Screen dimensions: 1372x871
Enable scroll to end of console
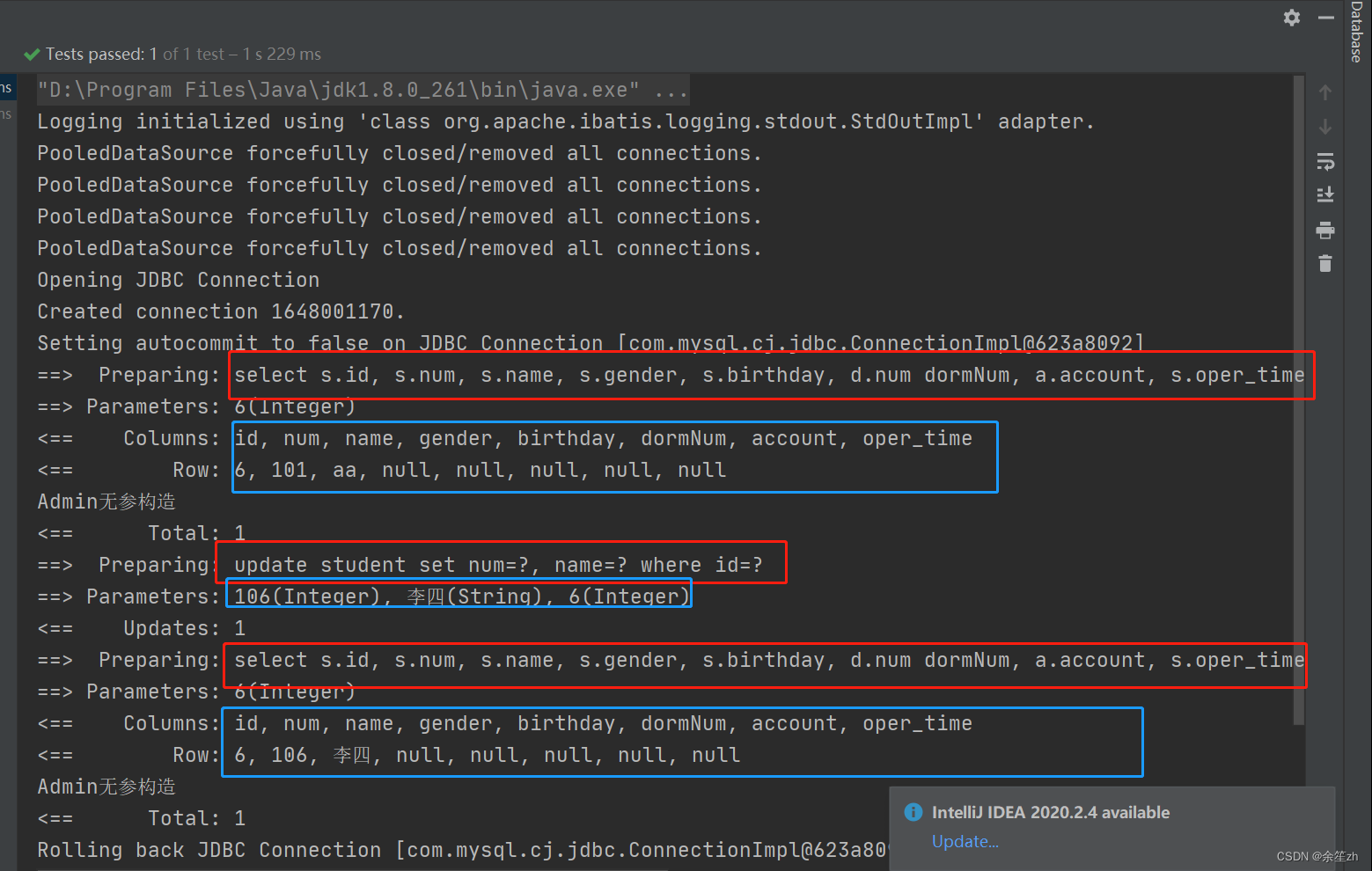click(1325, 195)
